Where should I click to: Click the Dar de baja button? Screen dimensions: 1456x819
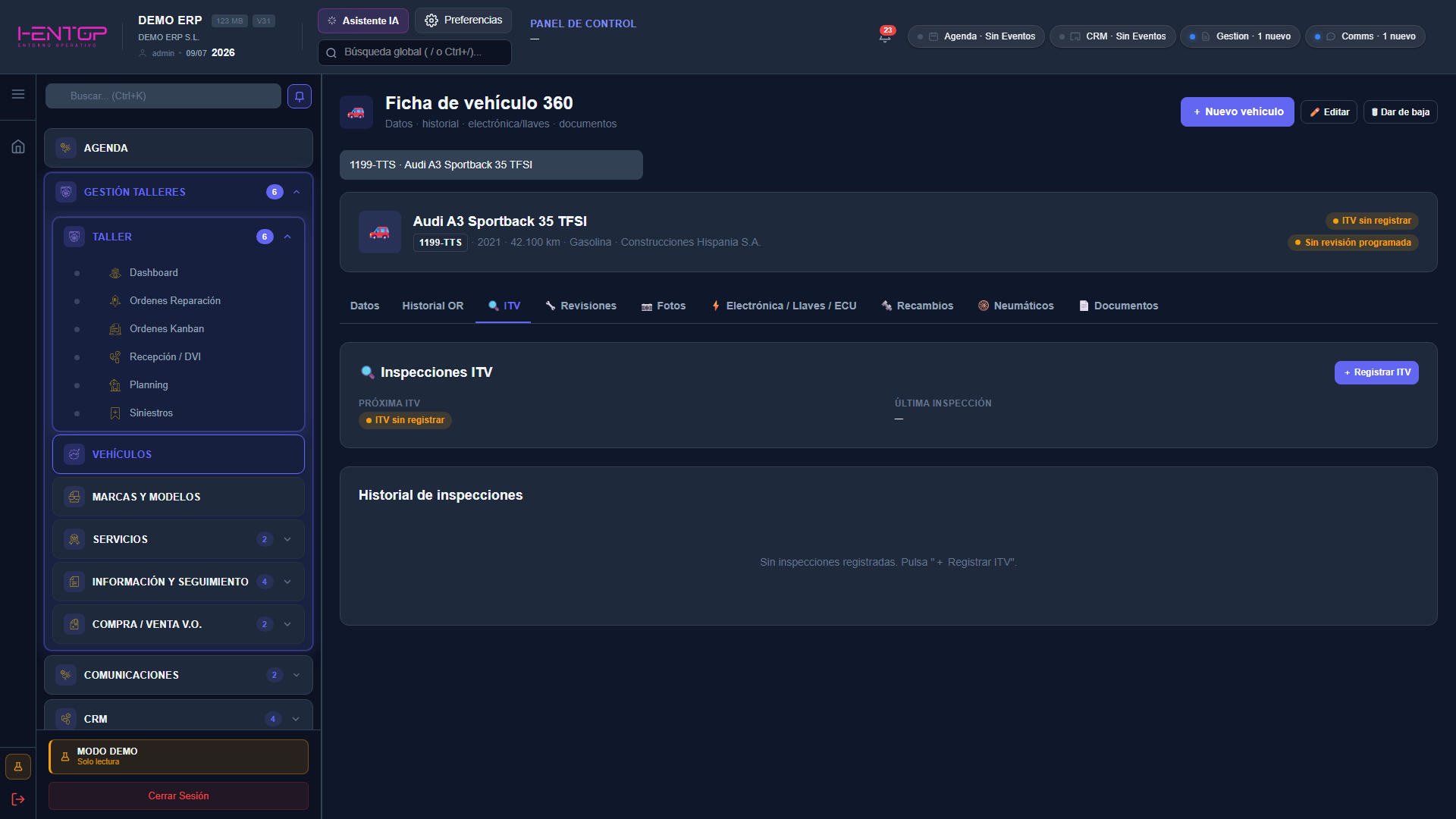(x=1401, y=112)
